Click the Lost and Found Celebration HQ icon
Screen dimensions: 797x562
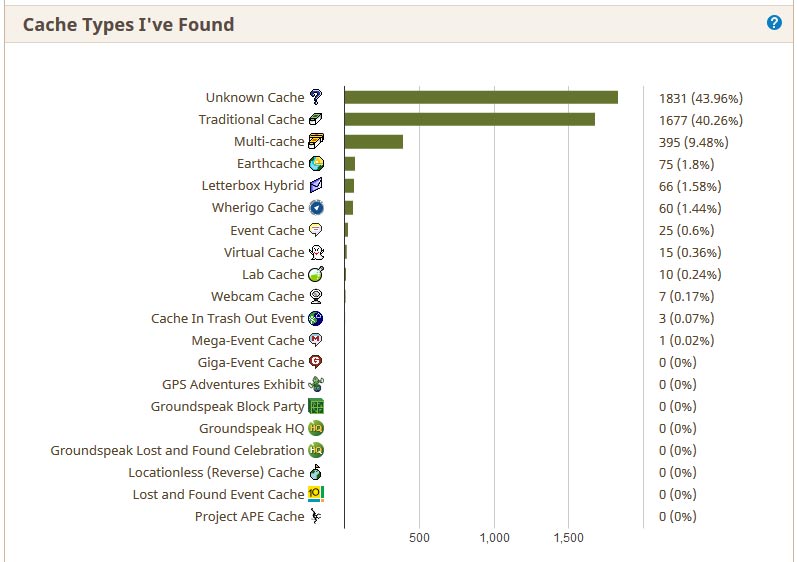[316, 450]
